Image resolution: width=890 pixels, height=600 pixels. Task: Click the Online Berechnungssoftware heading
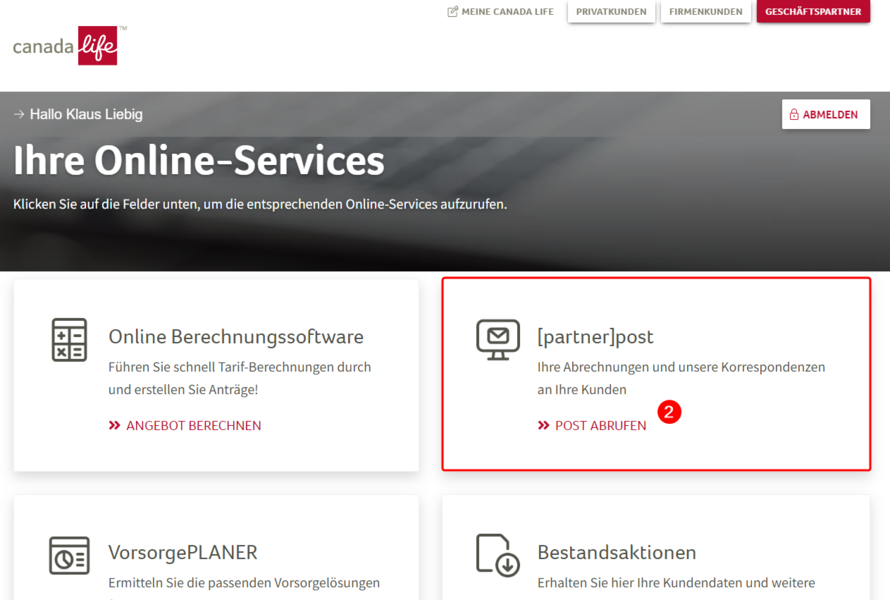click(236, 337)
